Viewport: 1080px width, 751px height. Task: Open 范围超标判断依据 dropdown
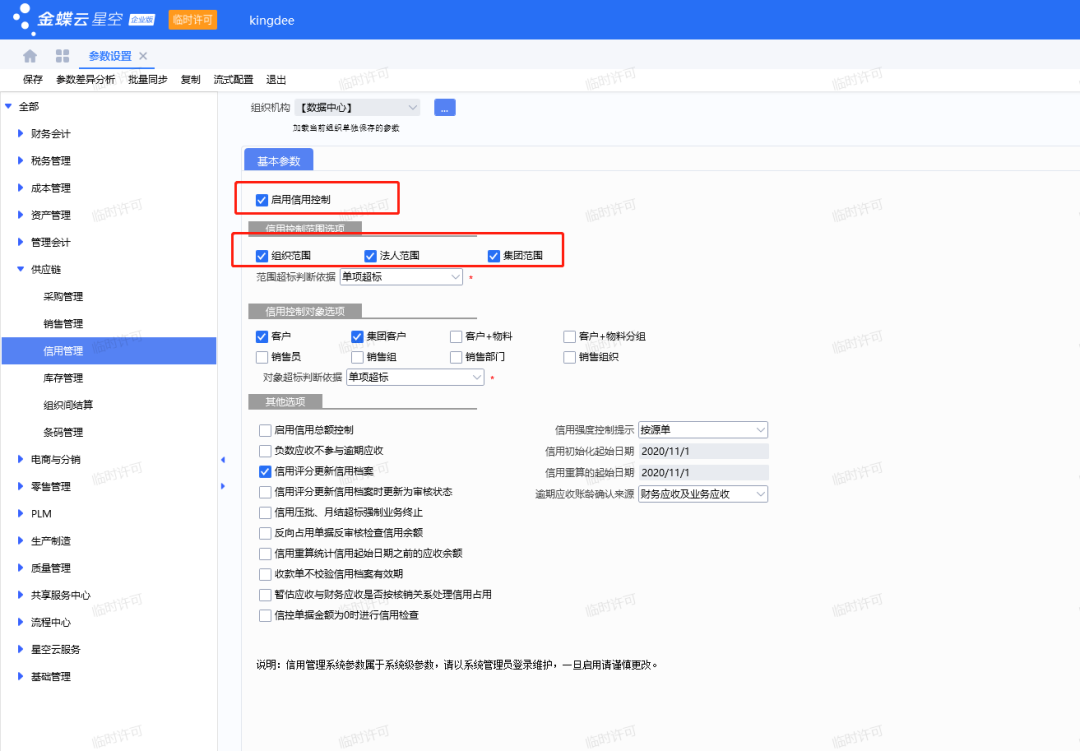(x=401, y=277)
